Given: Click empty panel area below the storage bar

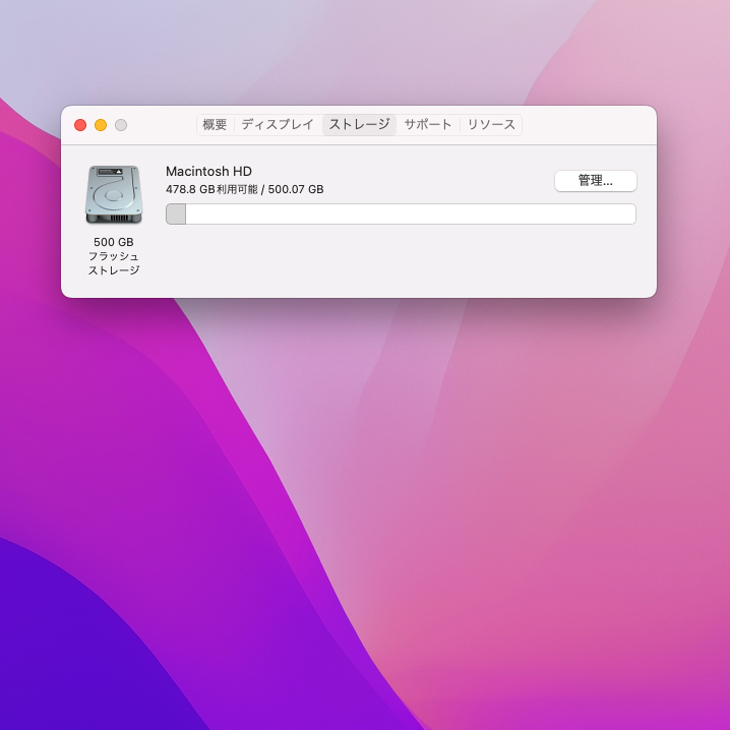Looking at the screenshot, I should [400, 262].
